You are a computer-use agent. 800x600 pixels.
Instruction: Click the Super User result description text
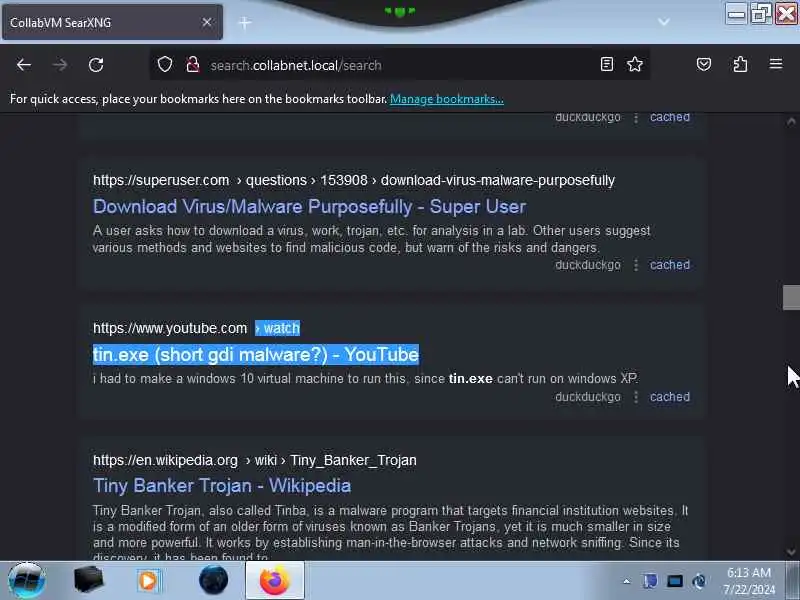tap(371, 239)
